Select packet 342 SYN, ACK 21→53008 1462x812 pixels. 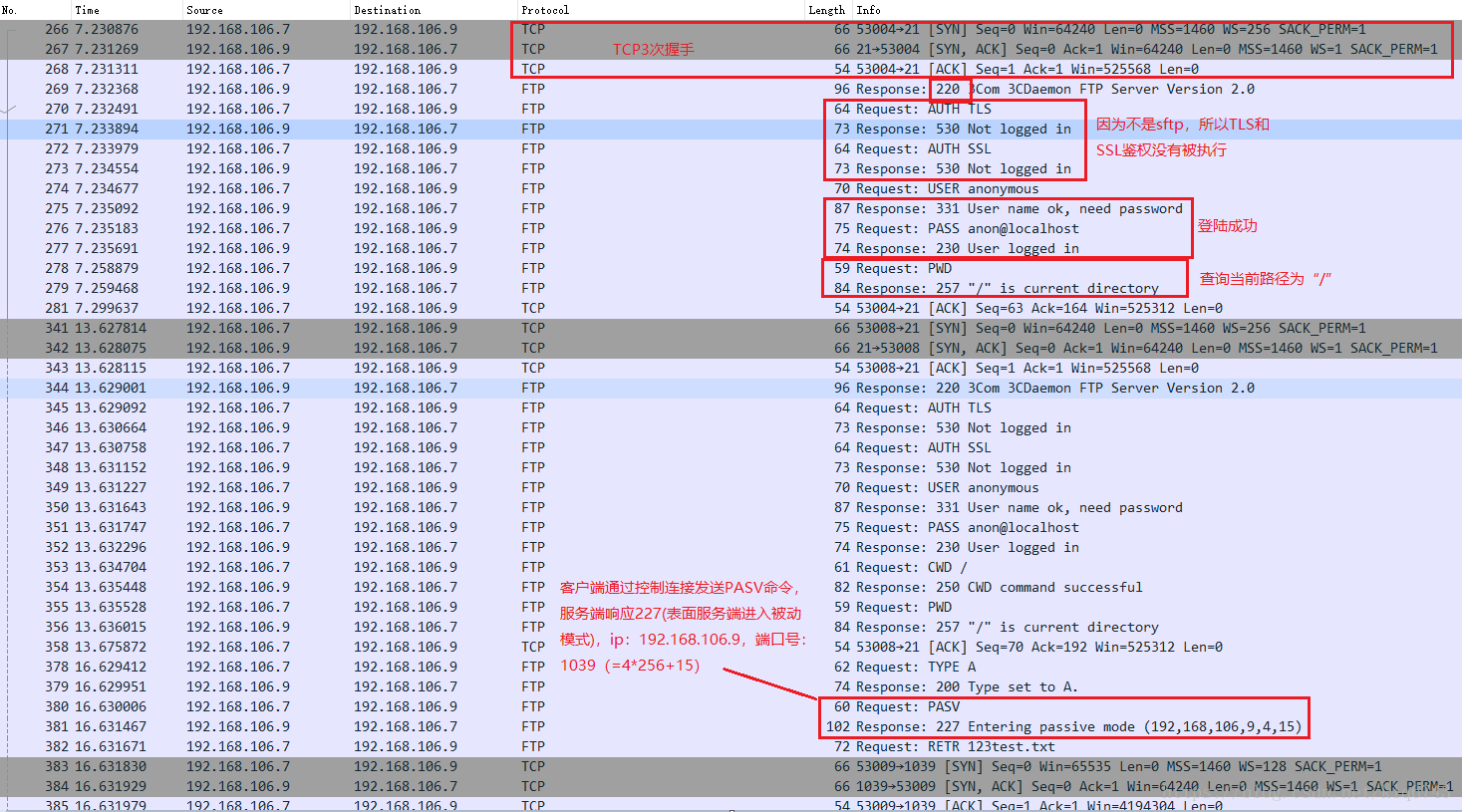click(731, 348)
